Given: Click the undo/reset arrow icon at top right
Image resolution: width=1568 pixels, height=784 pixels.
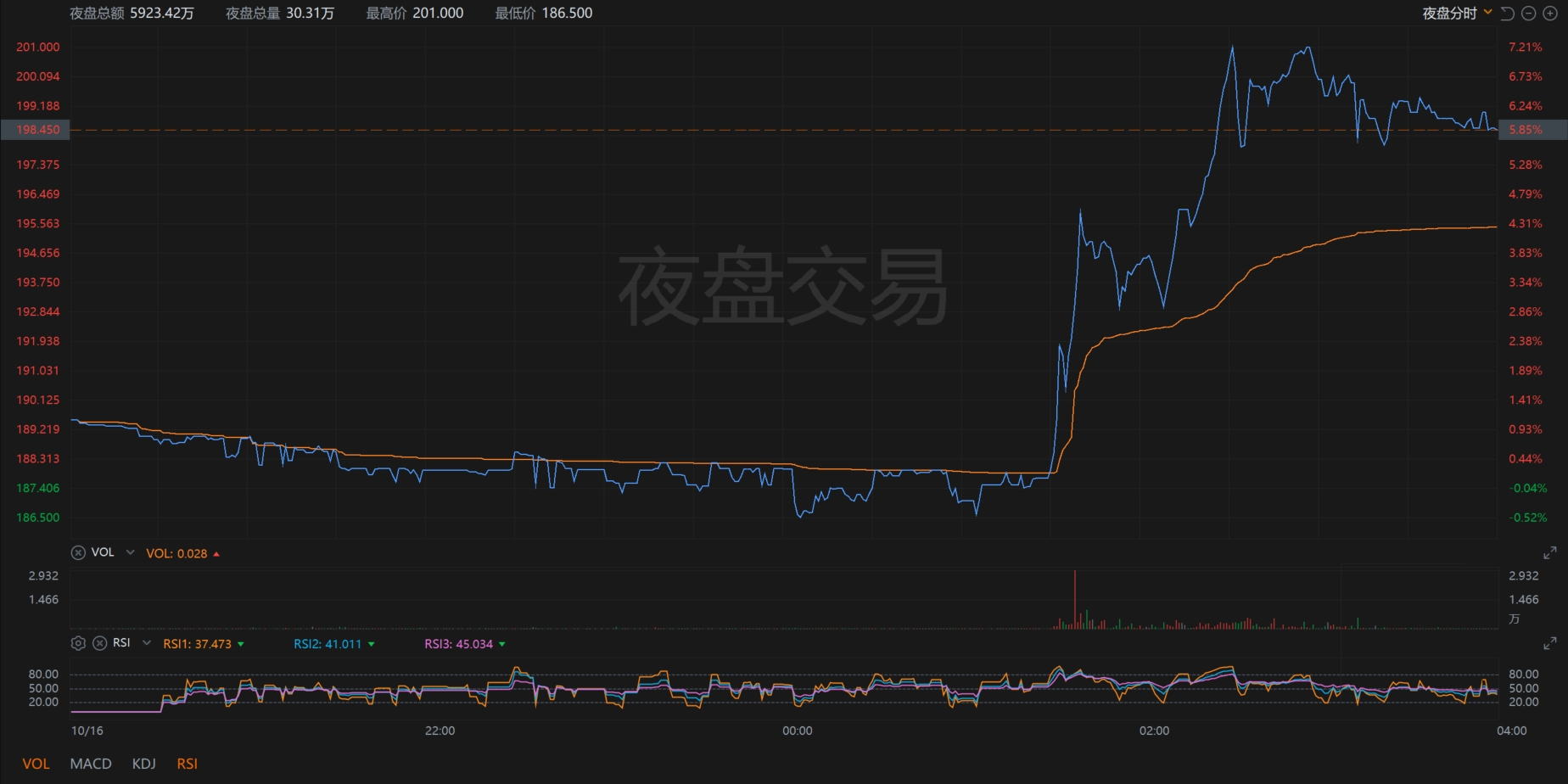Looking at the screenshot, I should coord(1508,14).
